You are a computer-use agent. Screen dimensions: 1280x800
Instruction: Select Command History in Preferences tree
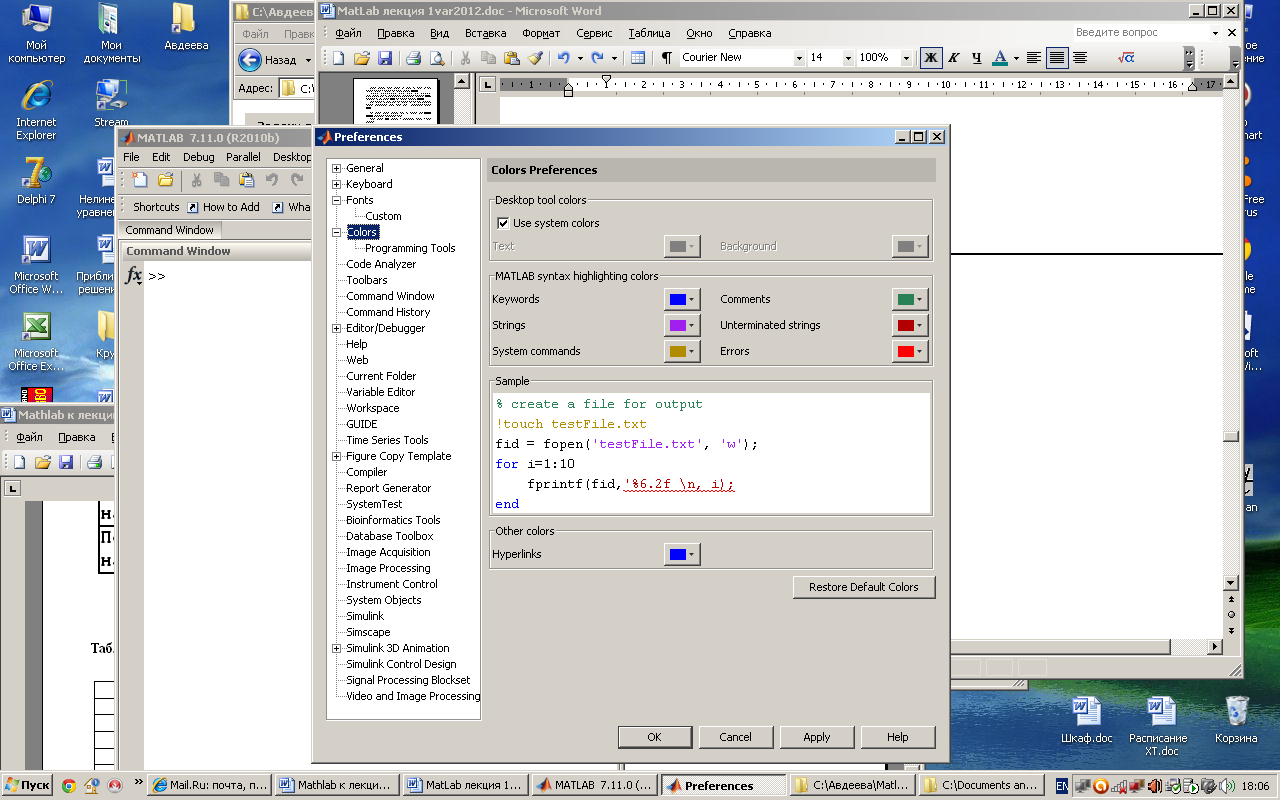(x=388, y=312)
